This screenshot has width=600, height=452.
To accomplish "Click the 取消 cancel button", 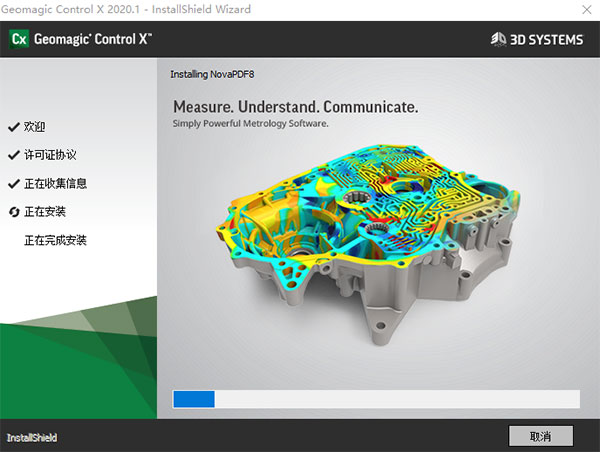I will coord(541,436).
